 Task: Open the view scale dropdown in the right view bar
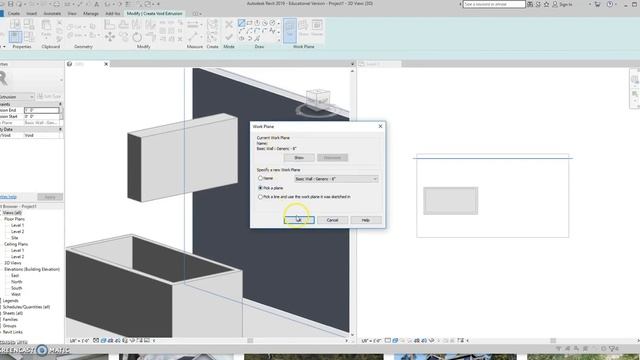point(371,340)
